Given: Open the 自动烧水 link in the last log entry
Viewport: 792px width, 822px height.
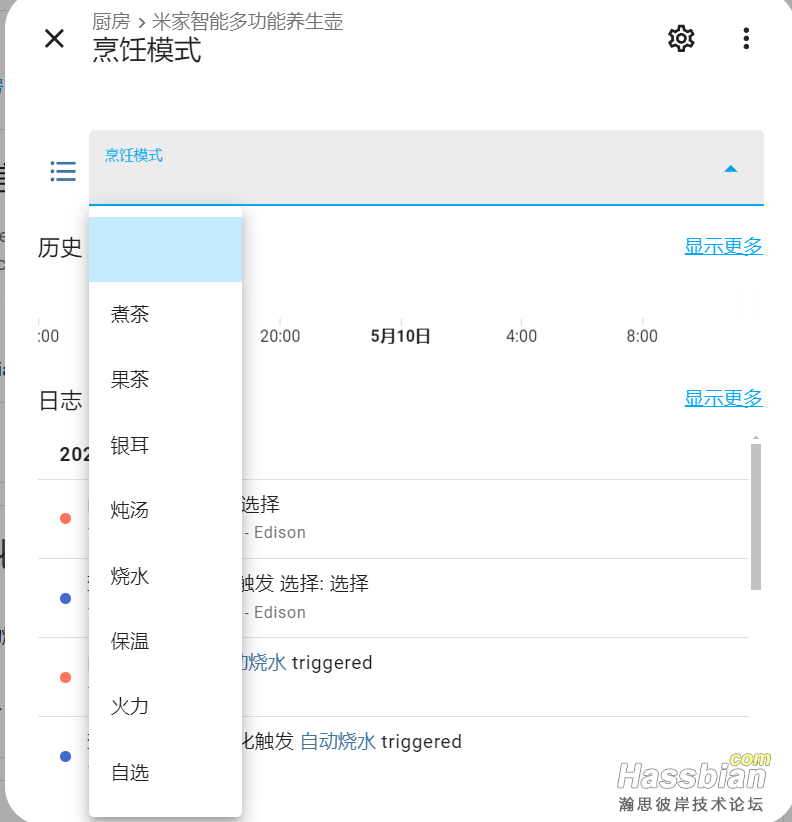Looking at the screenshot, I should point(338,742).
